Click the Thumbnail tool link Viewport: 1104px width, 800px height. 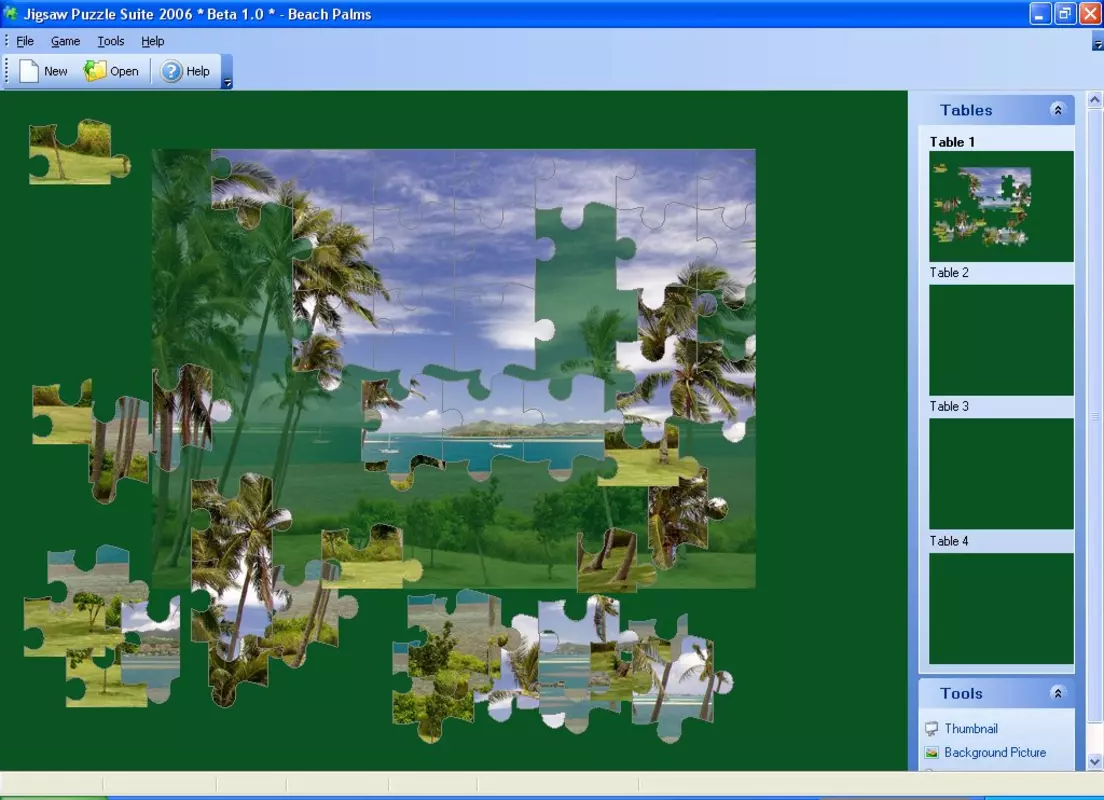coord(970,728)
